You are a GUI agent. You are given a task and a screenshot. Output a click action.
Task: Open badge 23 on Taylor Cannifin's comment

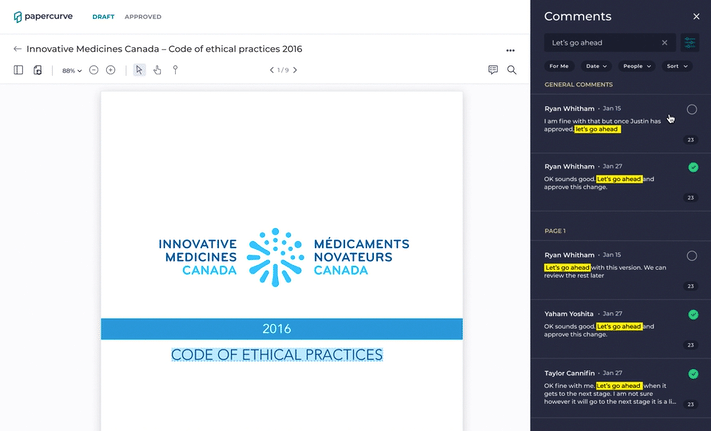click(x=691, y=404)
